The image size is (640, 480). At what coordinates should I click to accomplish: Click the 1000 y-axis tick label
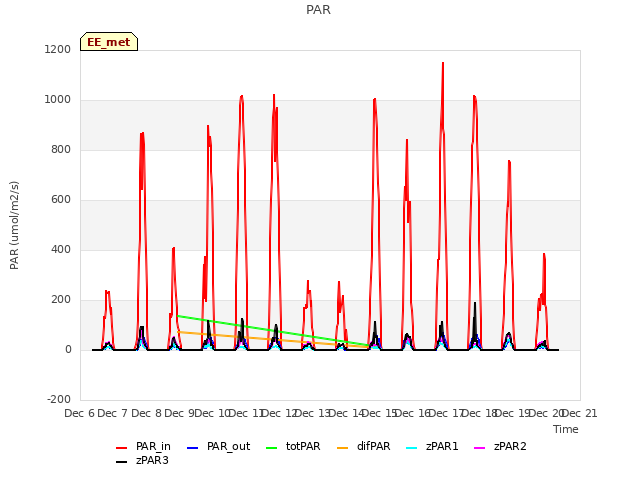[x=58, y=100]
